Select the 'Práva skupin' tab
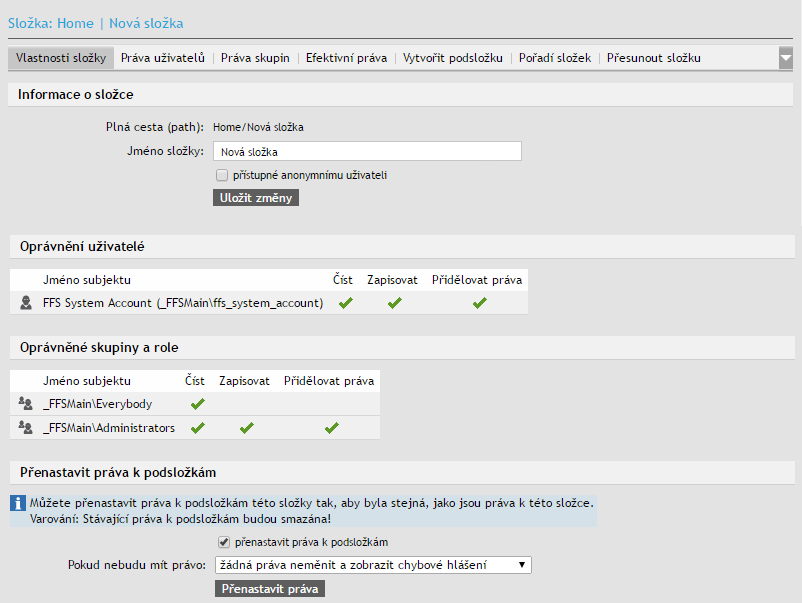This screenshot has height=603, width=802. coord(255,58)
